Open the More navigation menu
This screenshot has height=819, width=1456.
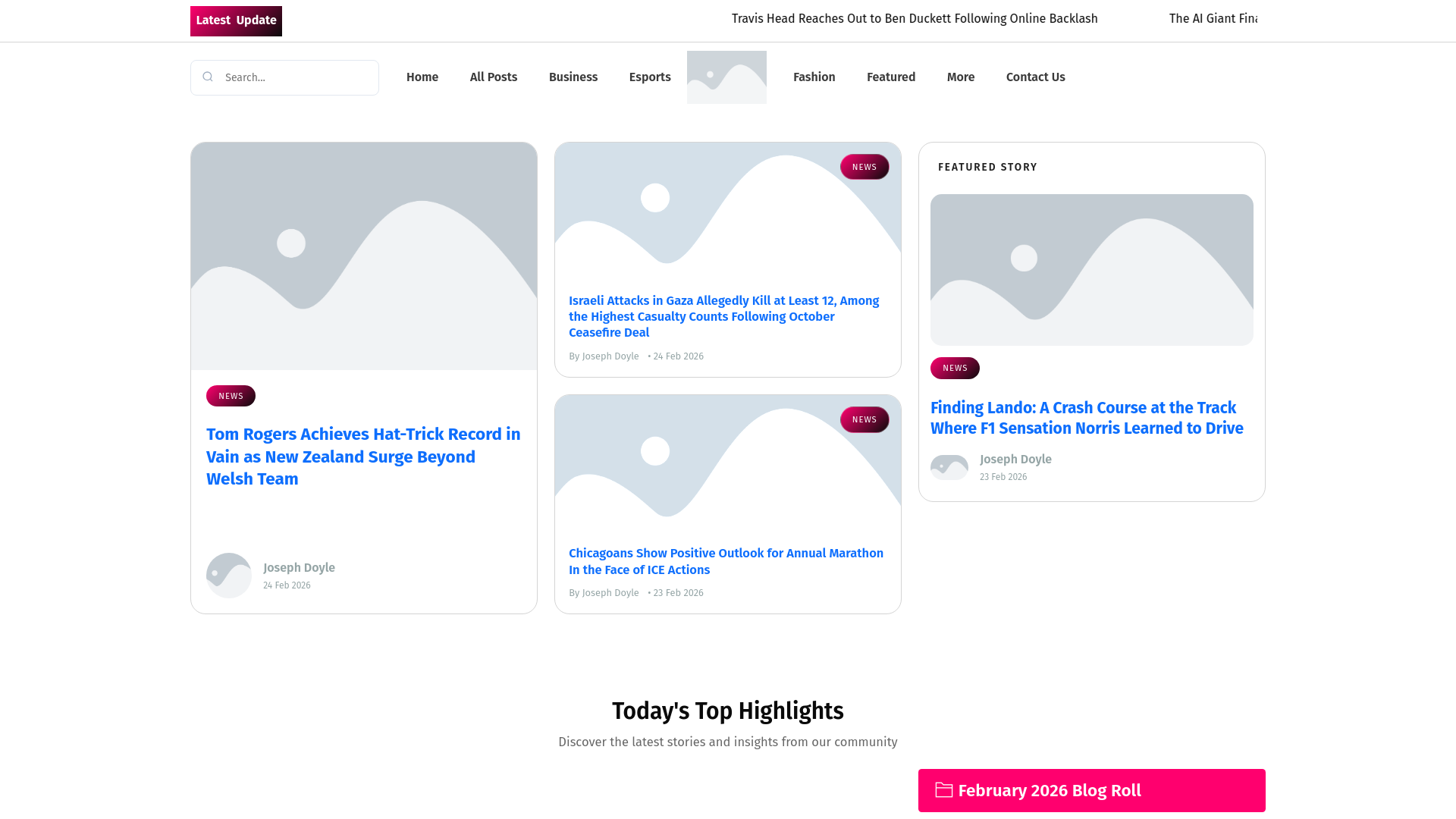click(x=960, y=77)
